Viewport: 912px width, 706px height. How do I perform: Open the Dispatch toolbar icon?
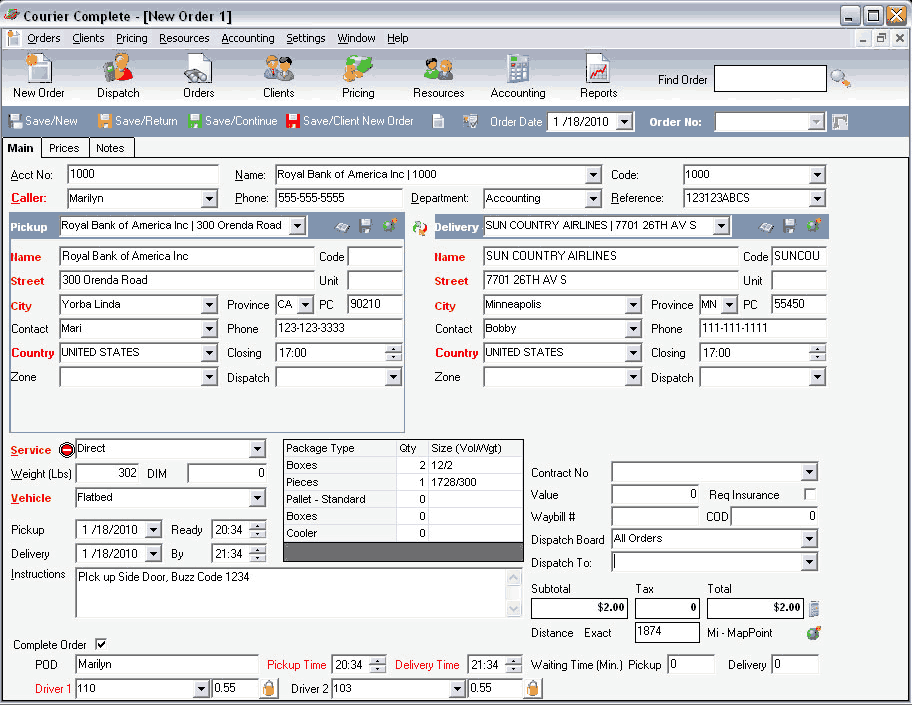[118, 77]
